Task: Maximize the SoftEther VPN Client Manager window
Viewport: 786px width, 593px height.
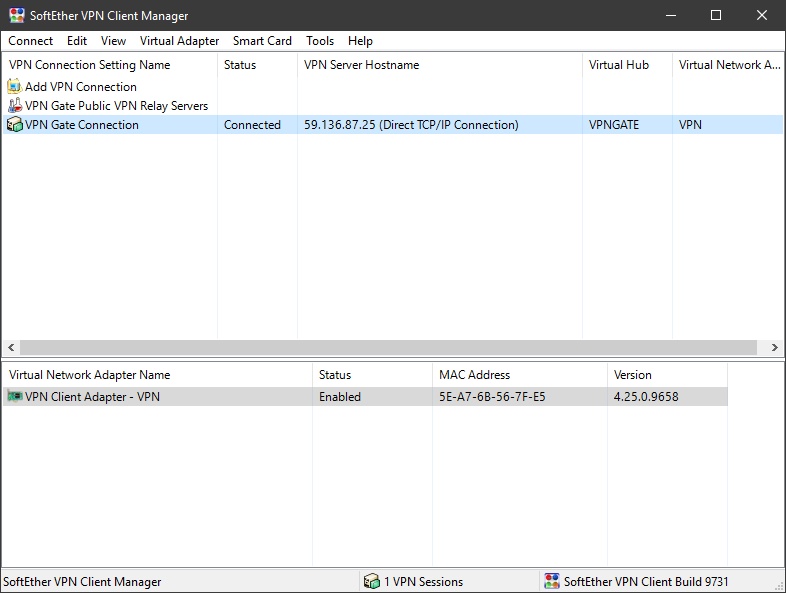Action: 716,15
